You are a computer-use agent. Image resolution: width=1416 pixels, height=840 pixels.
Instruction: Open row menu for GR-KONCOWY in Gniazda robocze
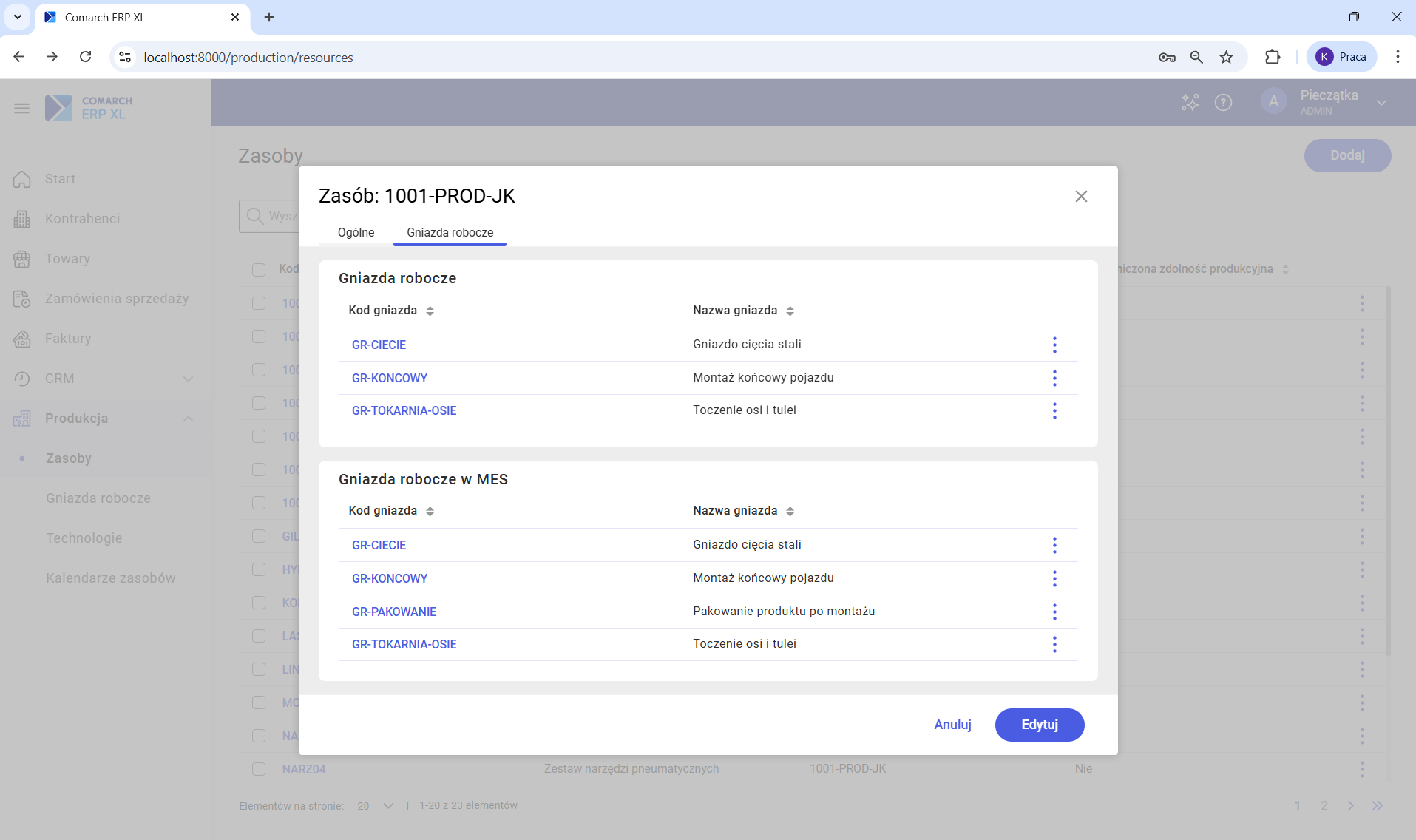click(x=1054, y=378)
